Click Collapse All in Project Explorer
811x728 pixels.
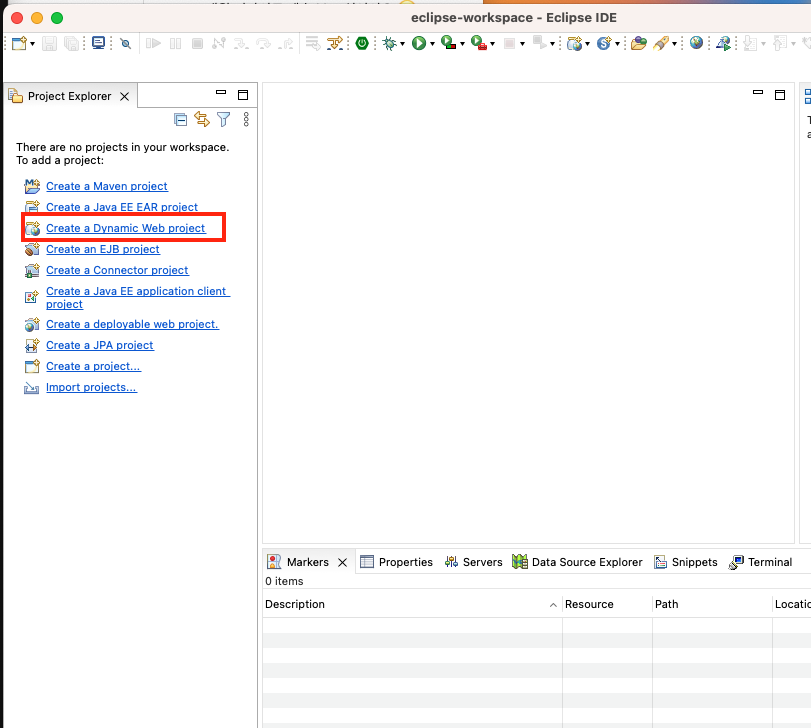181,120
